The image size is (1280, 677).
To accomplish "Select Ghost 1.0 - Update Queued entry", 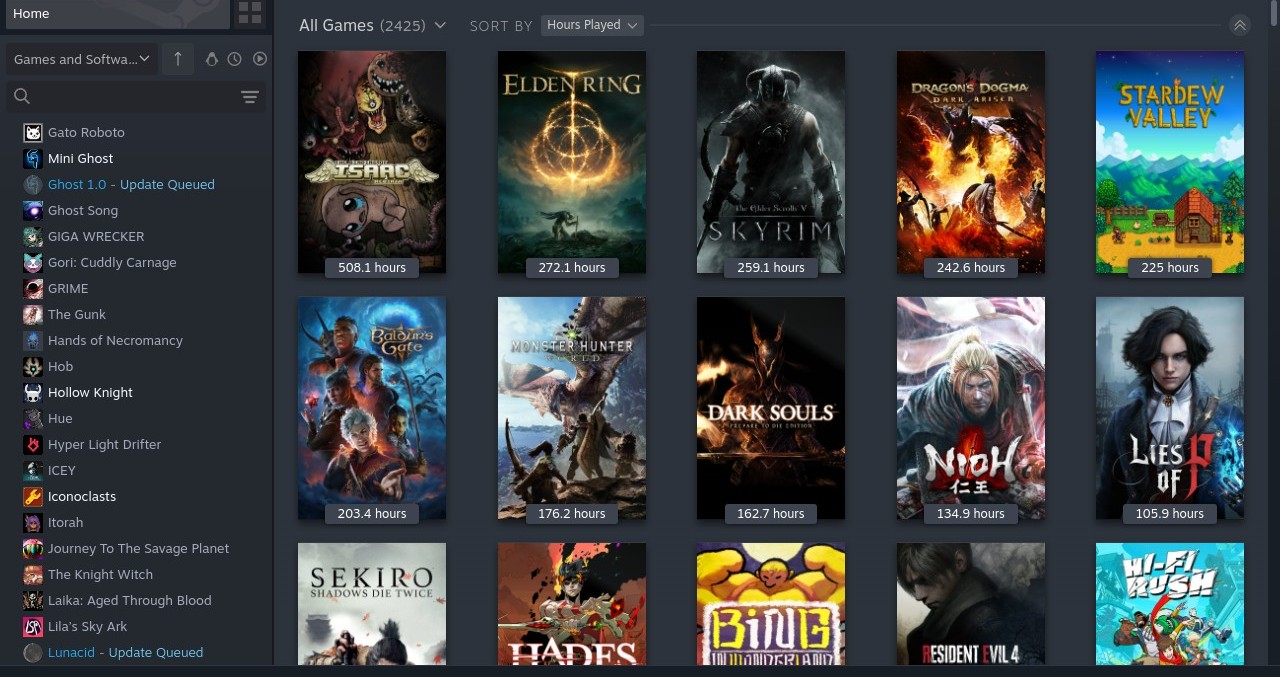I will tap(131, 184).
